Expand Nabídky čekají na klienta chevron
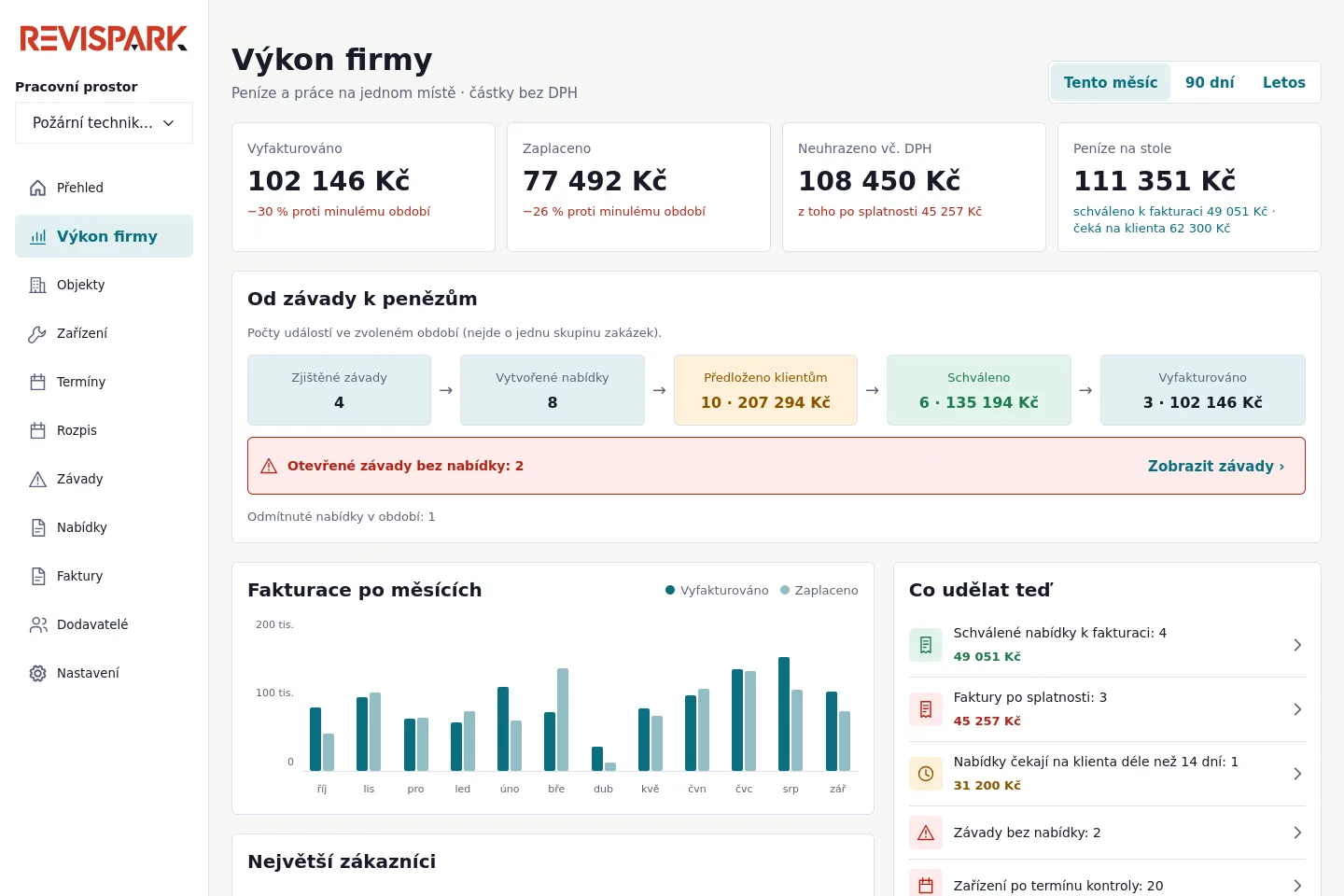1344x896 pixels. [x=1297, y=774]
